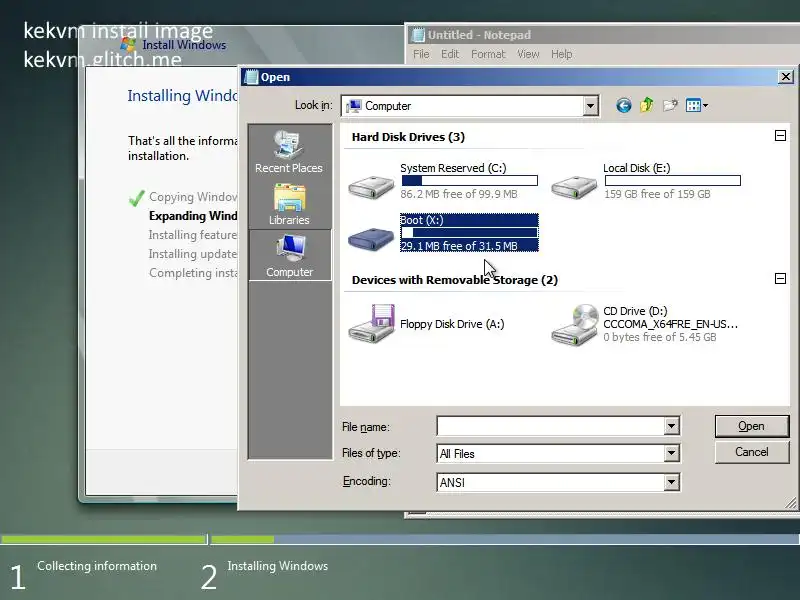
Task: Open the Notepad Edit menu
Action: click(x=450, y=54)
